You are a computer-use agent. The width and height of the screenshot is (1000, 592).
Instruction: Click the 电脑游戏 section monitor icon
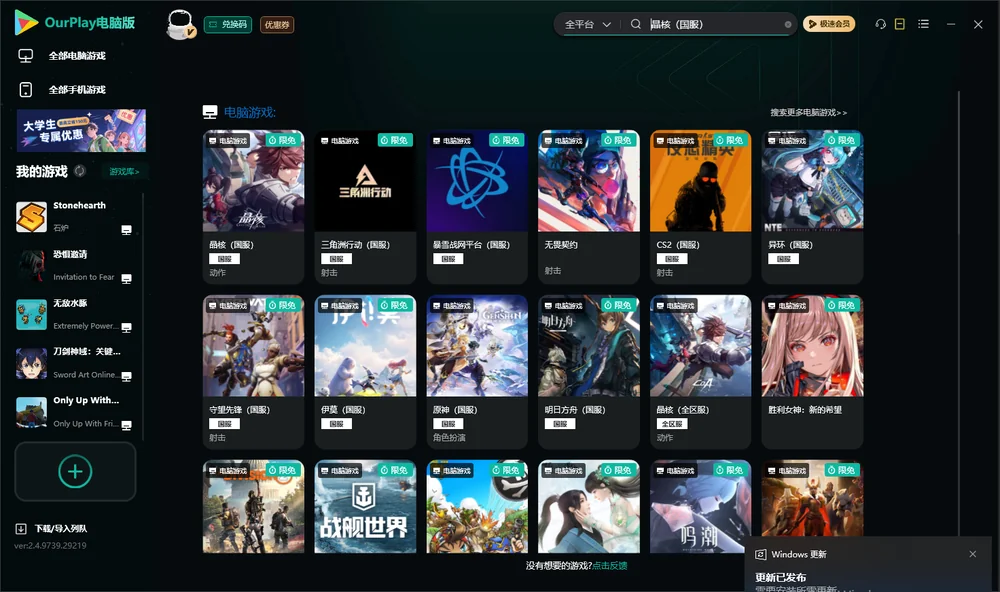pyautogui.click(x=210, y=112)
